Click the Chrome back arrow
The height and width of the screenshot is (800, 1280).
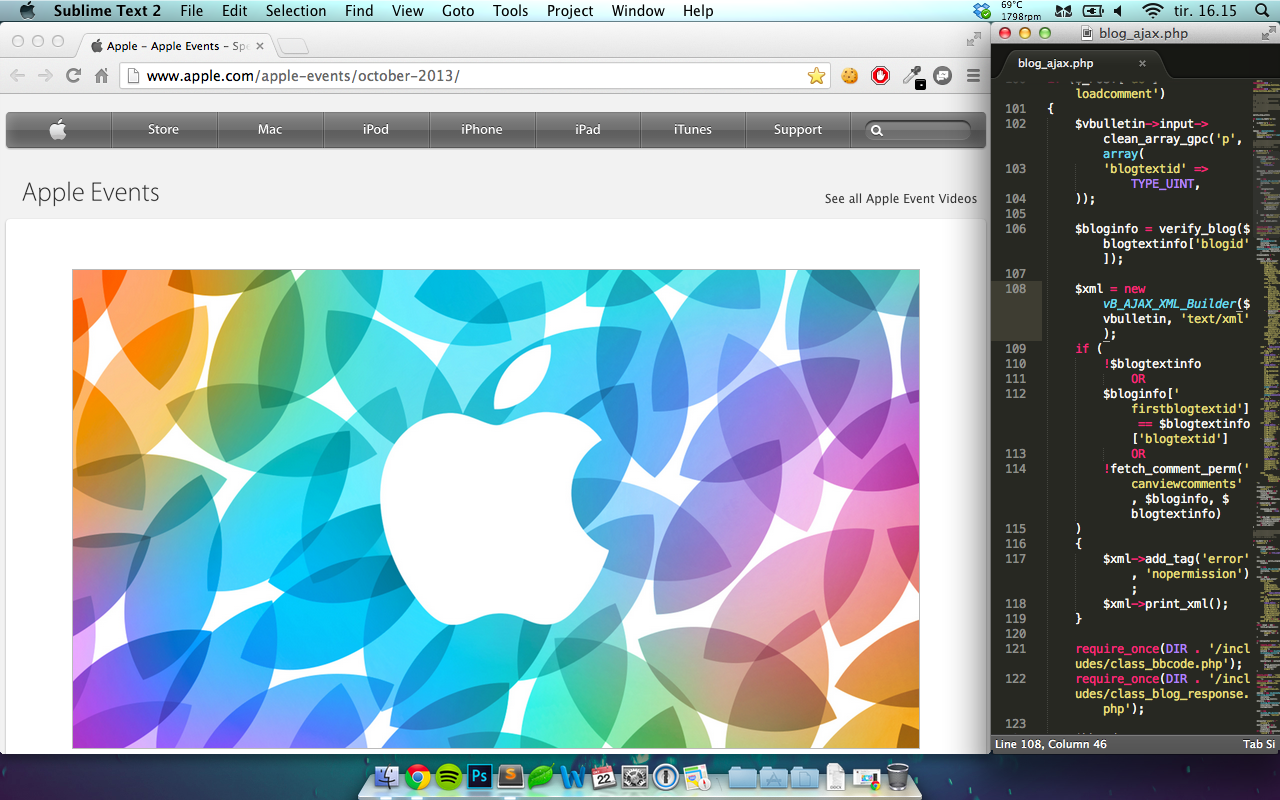click(x=17, y=75)
